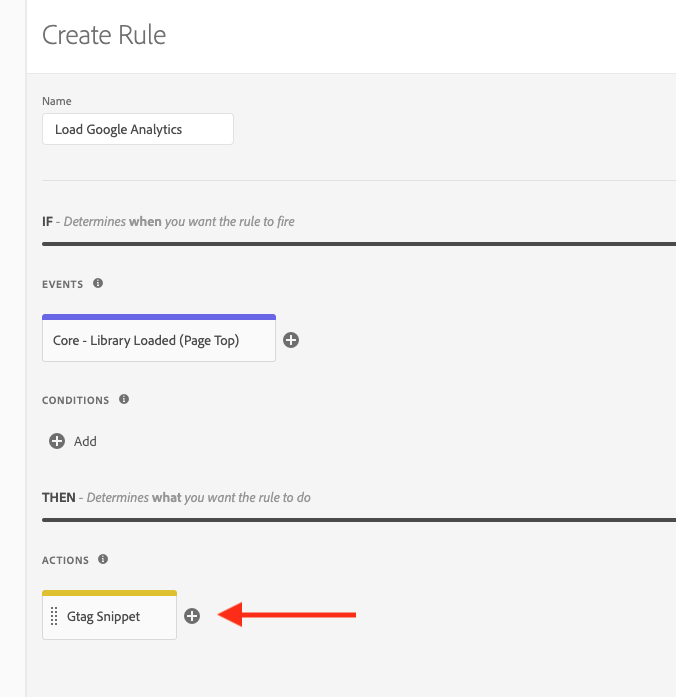The width and height of the screenshot is (676, 697).
Task: Click the info icon beside ACTIONS
Action: point(103,559)
